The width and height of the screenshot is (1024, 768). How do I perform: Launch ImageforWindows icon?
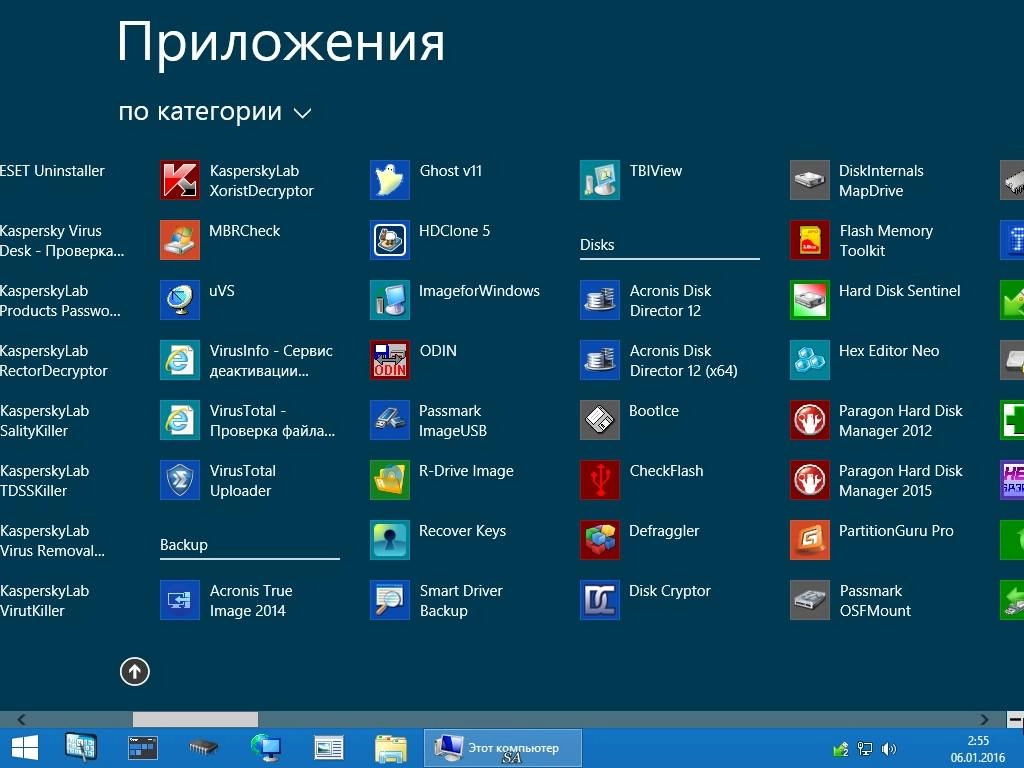(x=390, y=300)
